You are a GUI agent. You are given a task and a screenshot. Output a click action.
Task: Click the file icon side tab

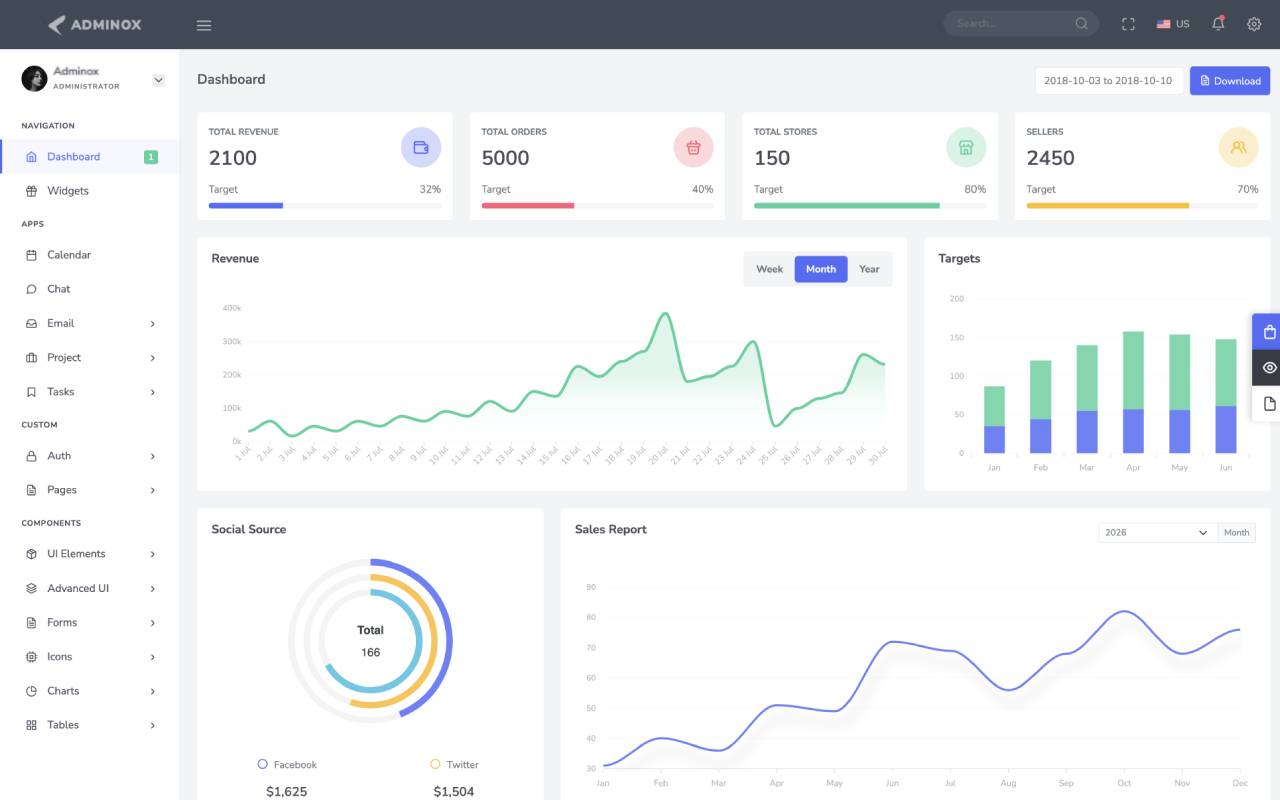[x=1270, y=404]
